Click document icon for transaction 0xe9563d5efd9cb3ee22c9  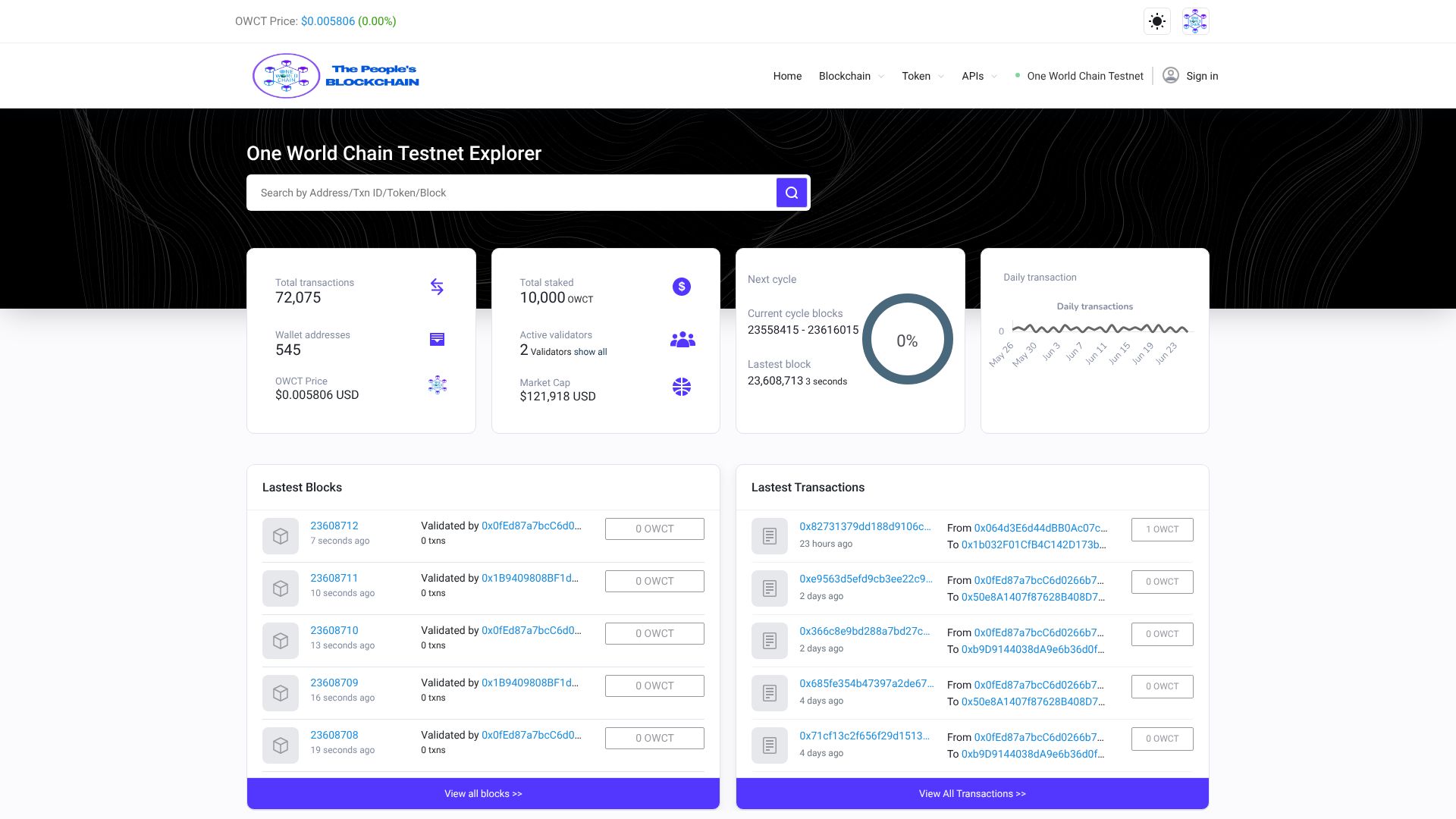(x=770, y=588)
